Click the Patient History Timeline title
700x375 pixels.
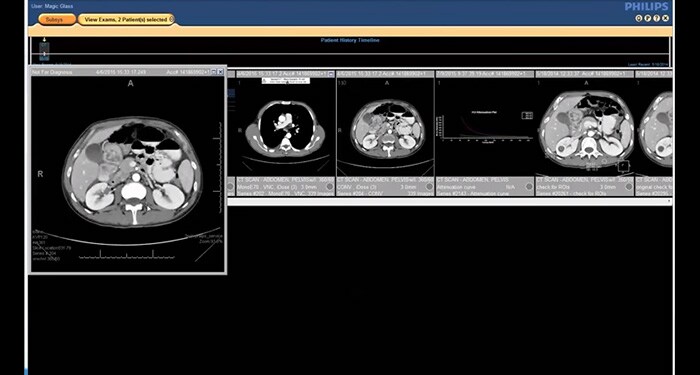click(350, 40)
